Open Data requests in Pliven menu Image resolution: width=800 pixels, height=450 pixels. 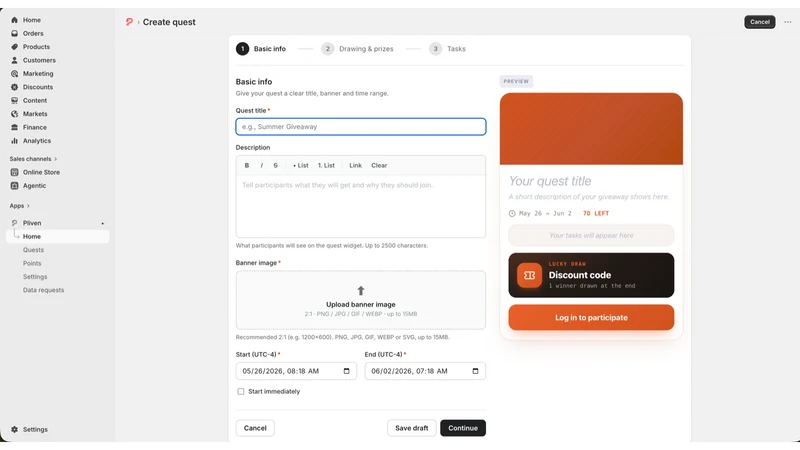(x=43, y=290)
